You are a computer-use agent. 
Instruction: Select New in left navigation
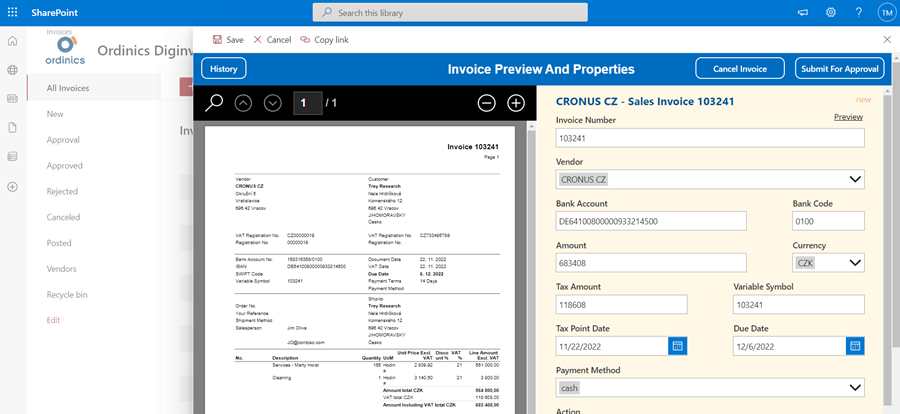pyautogui.click(x=55, y=114)
